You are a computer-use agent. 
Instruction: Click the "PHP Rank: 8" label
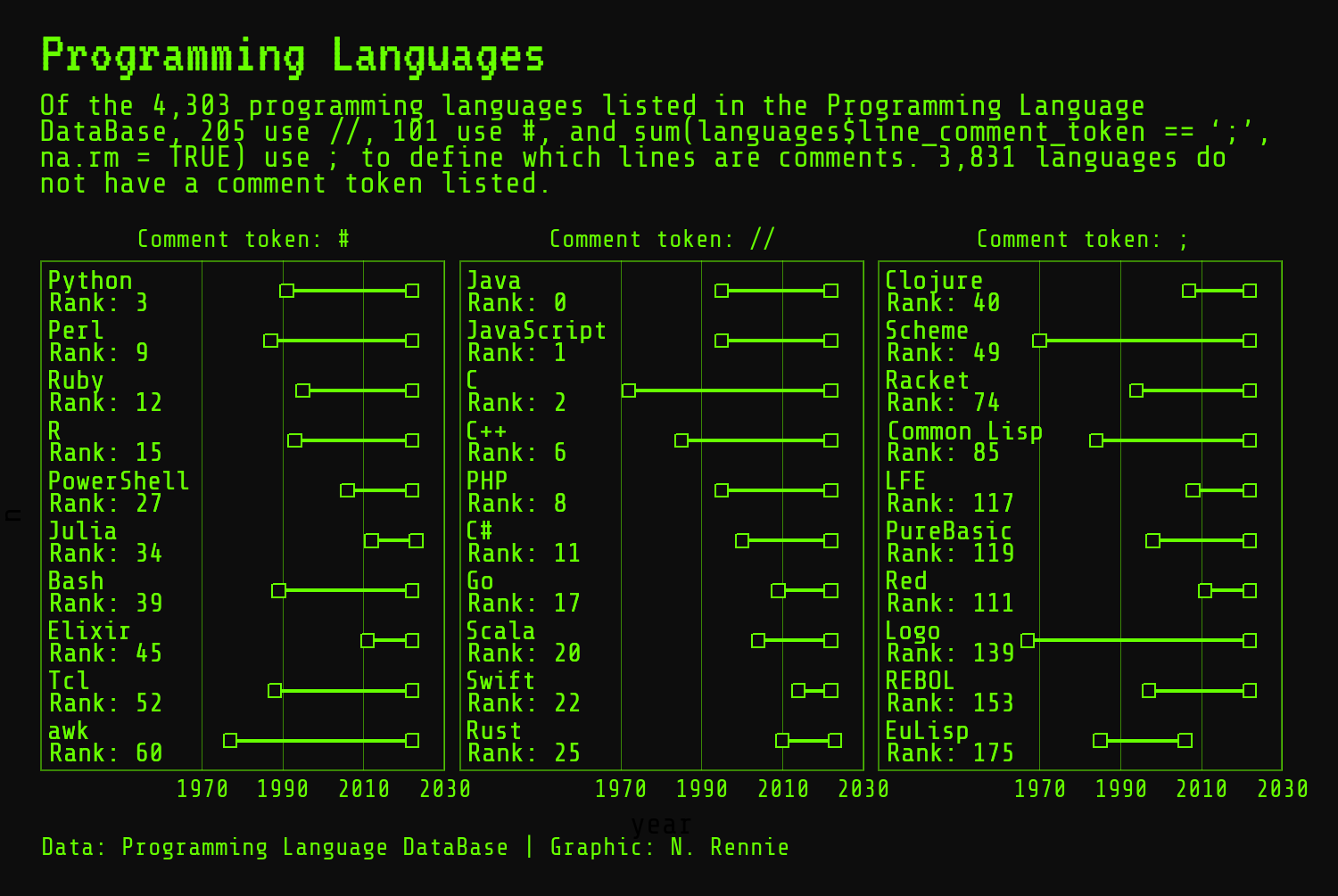[517, 492]
